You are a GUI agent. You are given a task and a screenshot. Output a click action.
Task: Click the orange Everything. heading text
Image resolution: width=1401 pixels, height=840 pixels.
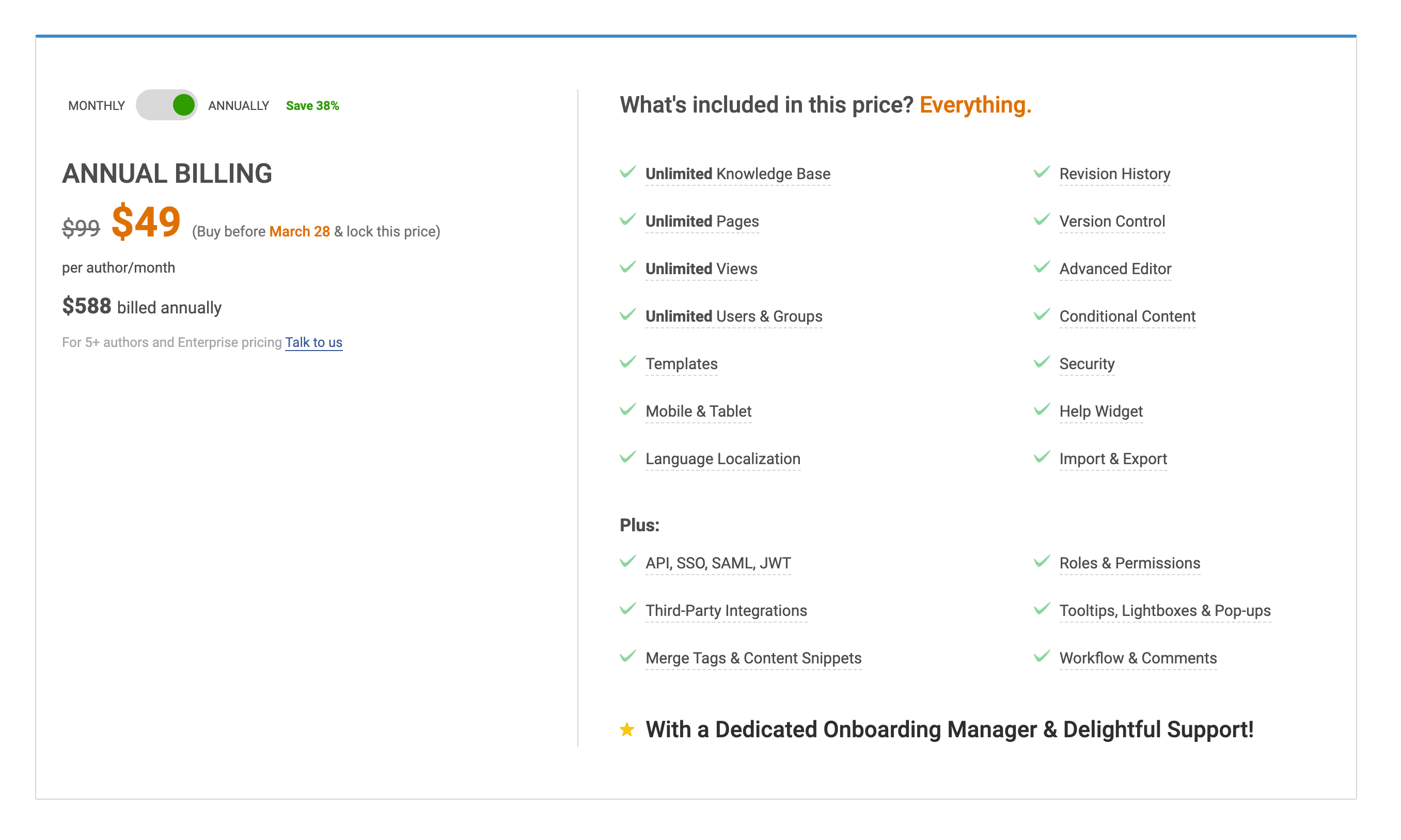975,105
